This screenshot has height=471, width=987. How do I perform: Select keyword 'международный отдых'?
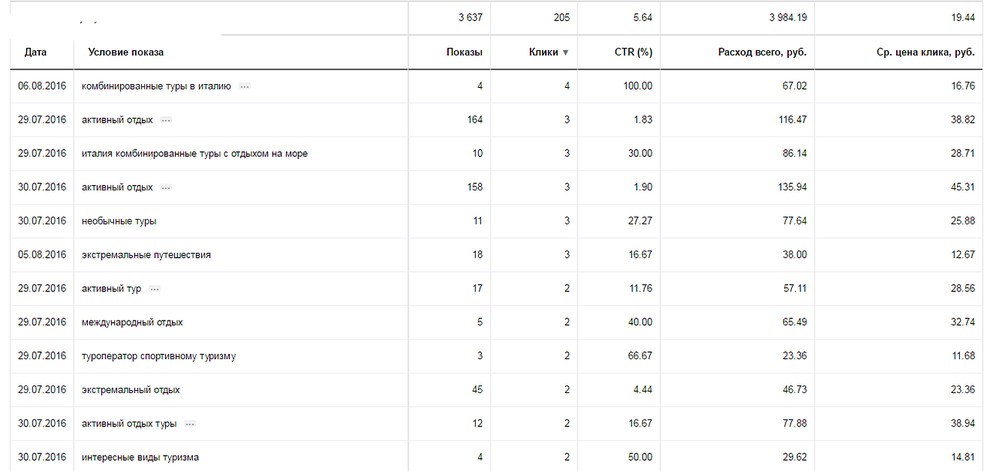click(132, 322)
